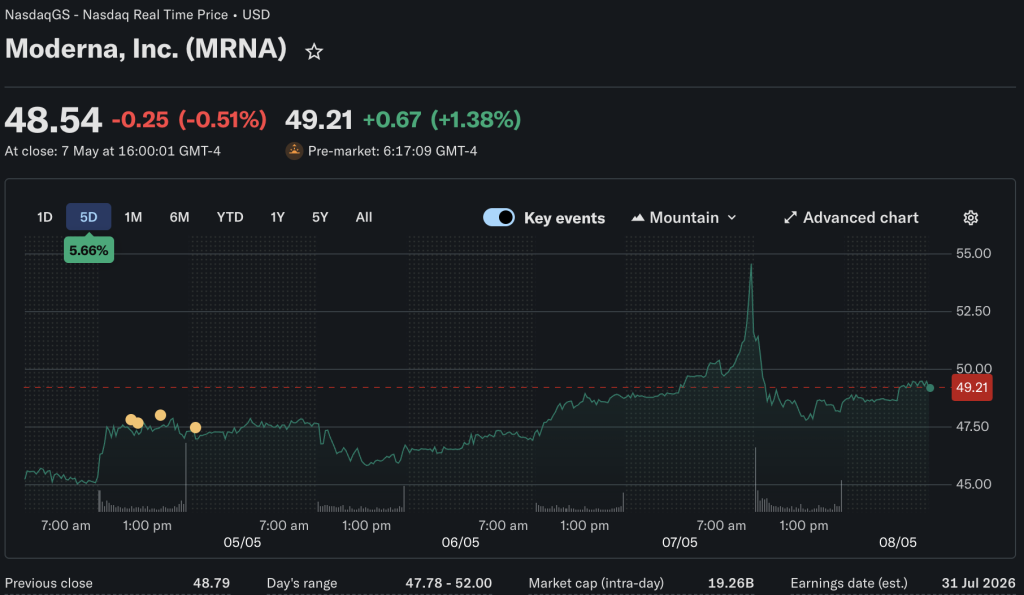Click the Market cap (intra-day) label
The image size is (1024, 595).
pos(596,583)
